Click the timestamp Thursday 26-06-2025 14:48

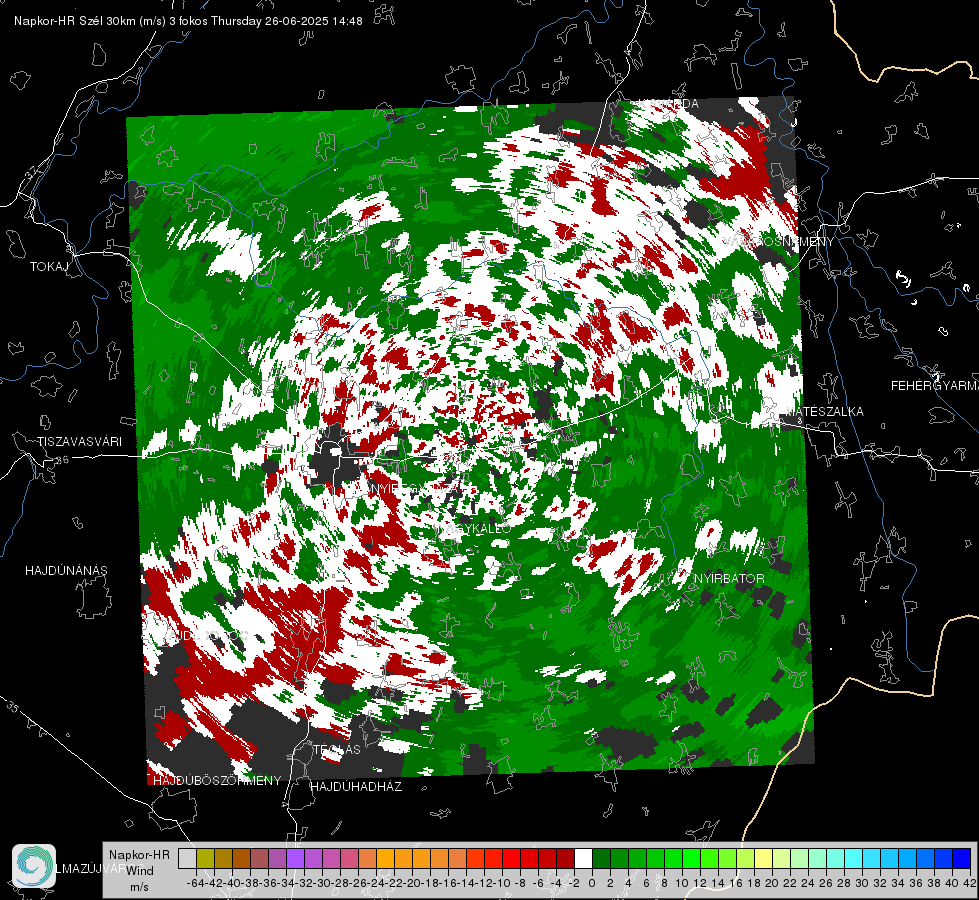pos(287,21)
